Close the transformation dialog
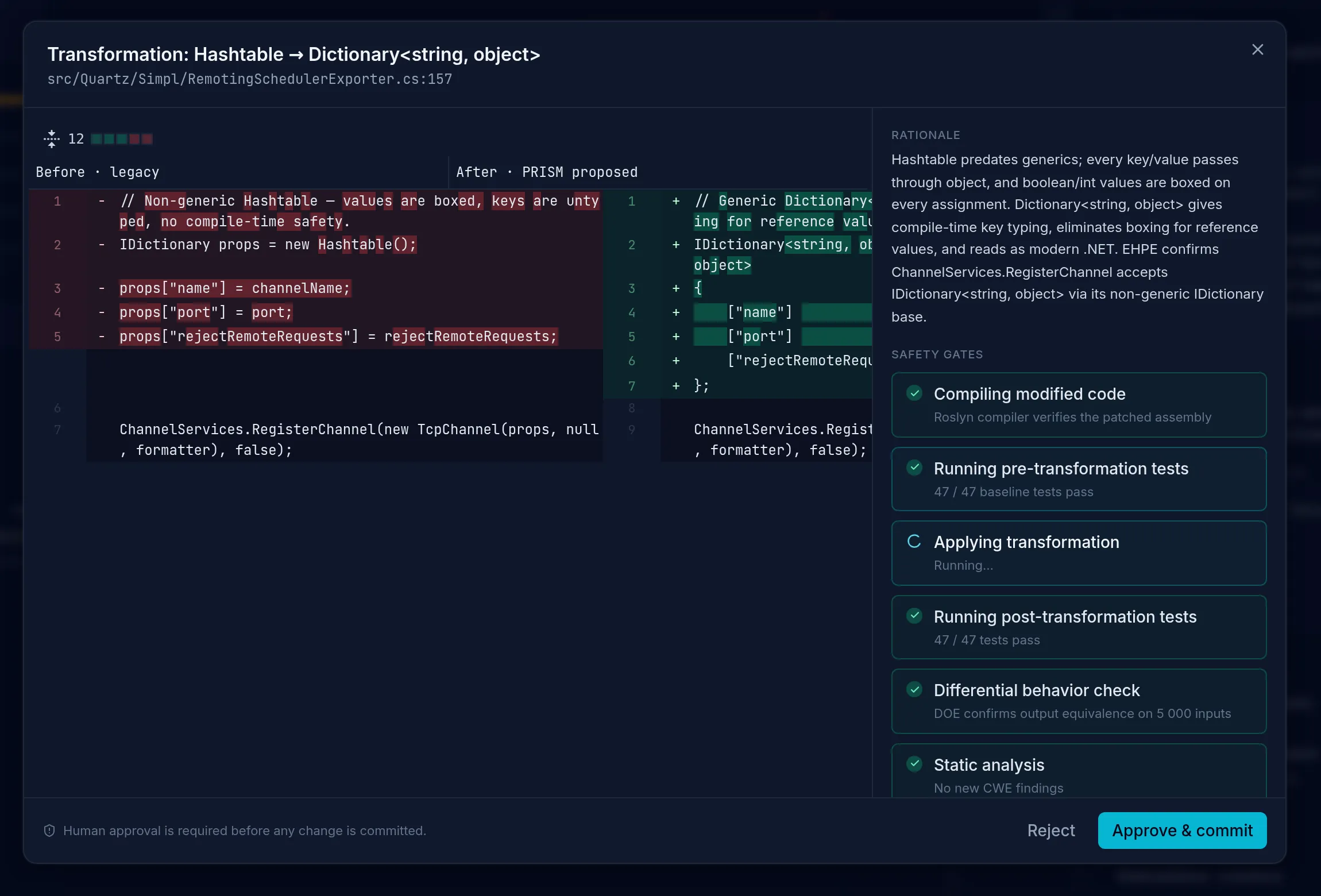Screen dimensions: 1321x896 click(x=1257, y=50)
